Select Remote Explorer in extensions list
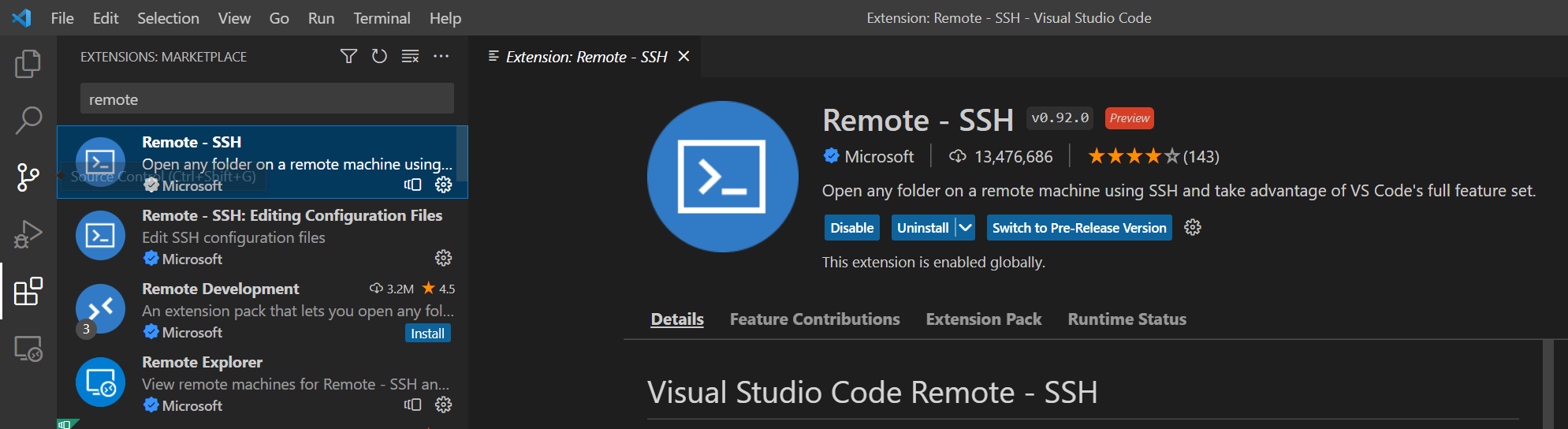The width and height of the screenshot is (1568, 429). (x=263, y=382)
